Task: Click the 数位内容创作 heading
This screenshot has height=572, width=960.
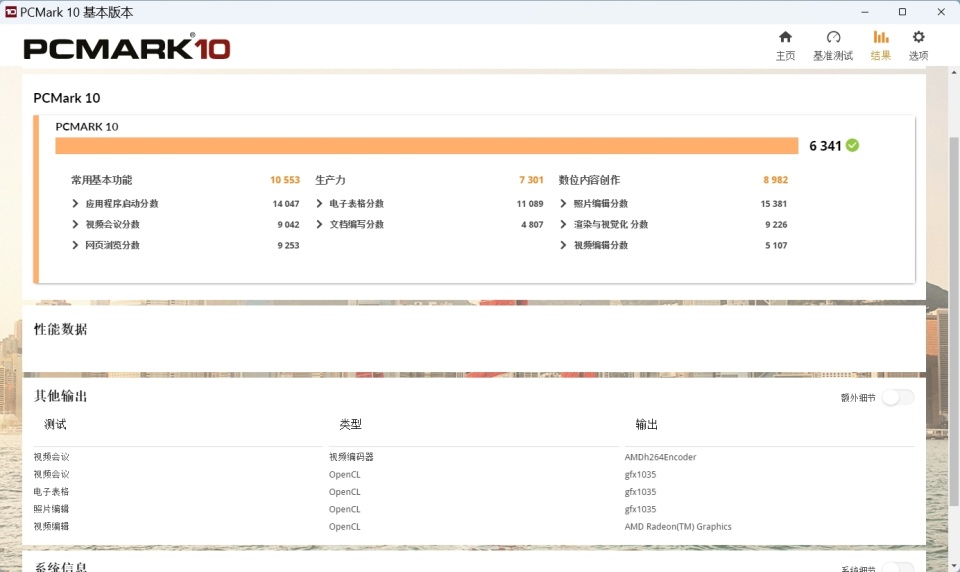Action: pyautogui.click(x=589, y=179)
